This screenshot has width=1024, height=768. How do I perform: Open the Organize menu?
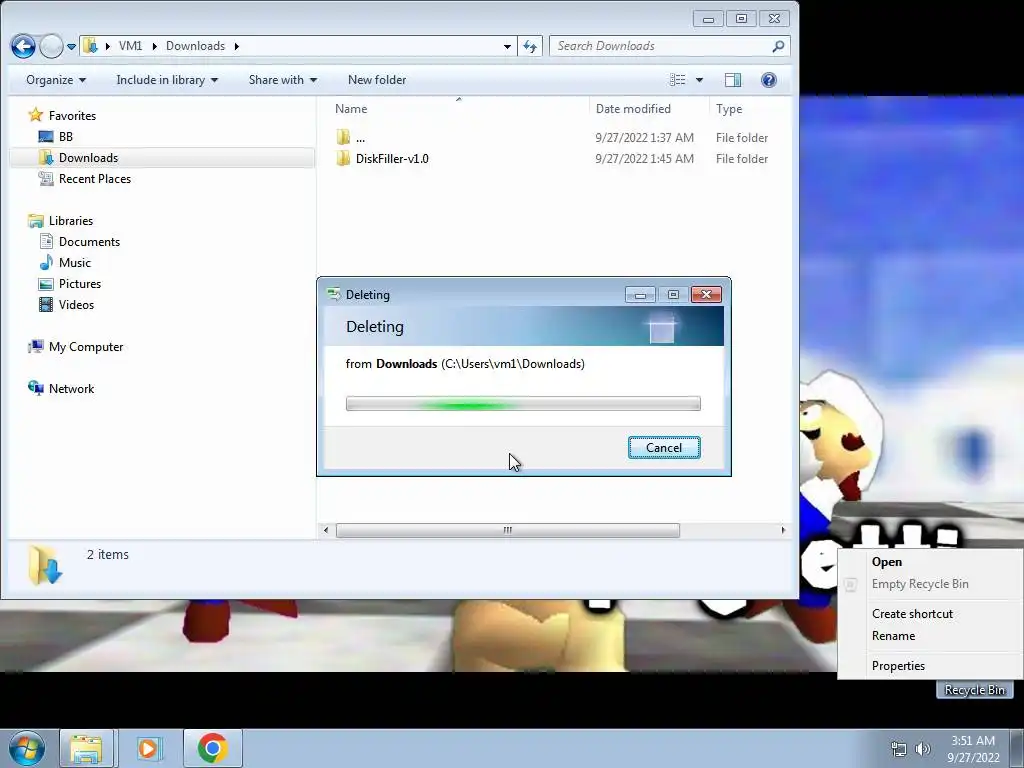56,80
